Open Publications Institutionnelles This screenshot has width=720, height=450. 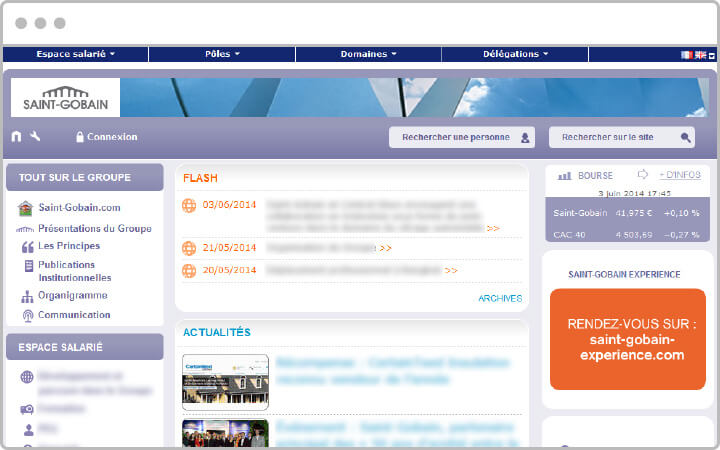pyautogui.click(x=75, y=271)
